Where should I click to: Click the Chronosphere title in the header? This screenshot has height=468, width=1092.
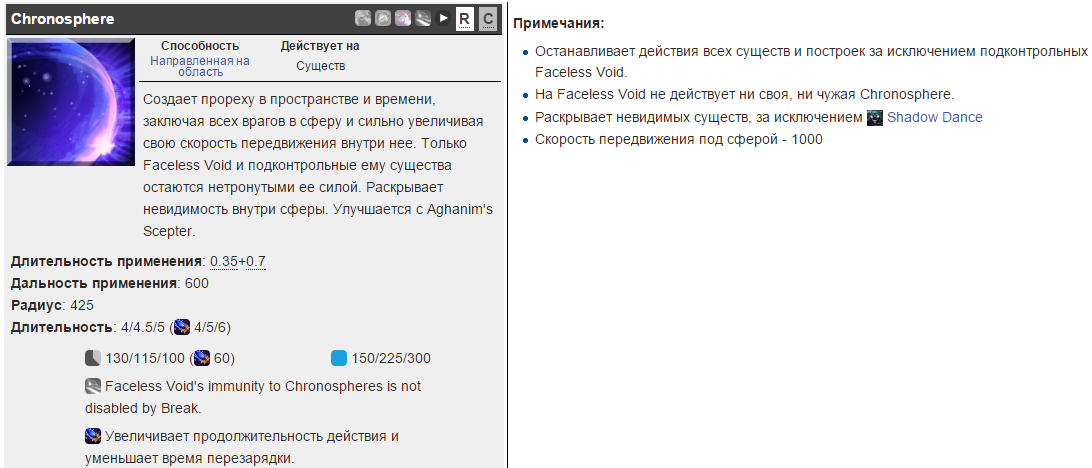[x=62, y=19]
